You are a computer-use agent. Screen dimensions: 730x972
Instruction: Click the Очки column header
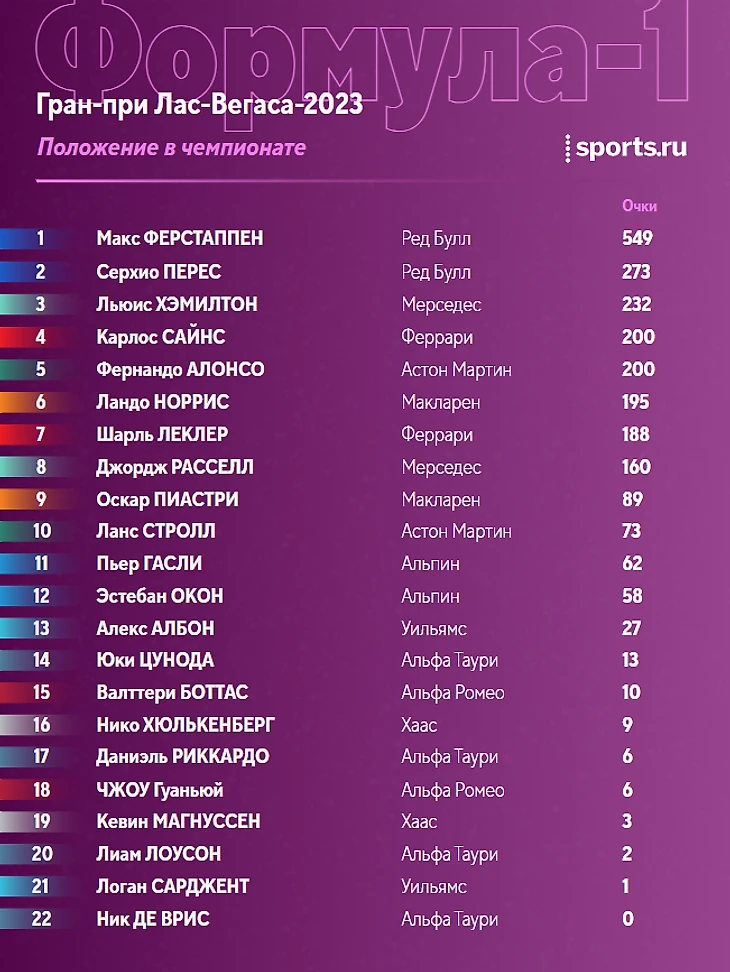tap(639, 206)
